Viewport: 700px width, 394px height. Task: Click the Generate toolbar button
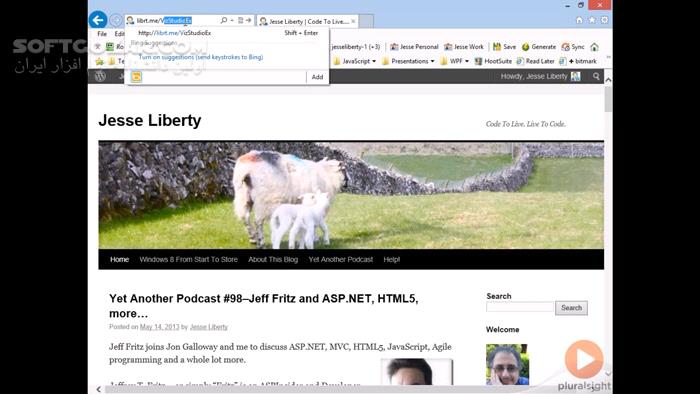(538, 47)
